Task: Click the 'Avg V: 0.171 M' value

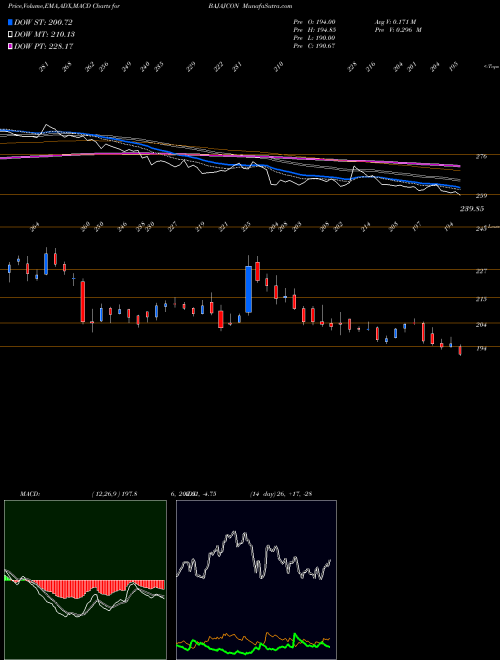Action: coord(397,22)
